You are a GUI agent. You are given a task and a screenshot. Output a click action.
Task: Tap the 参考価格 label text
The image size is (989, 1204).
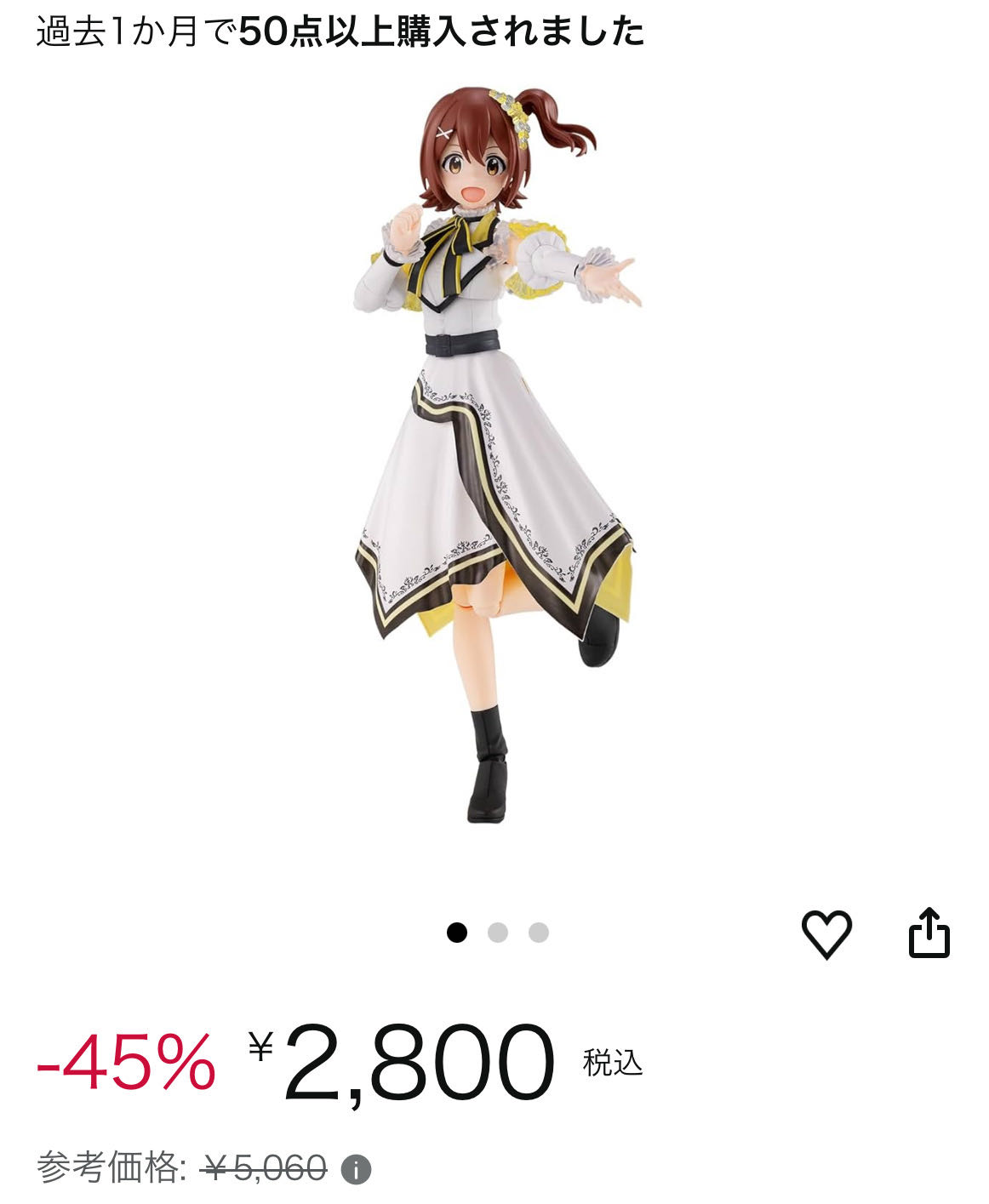111,1167
